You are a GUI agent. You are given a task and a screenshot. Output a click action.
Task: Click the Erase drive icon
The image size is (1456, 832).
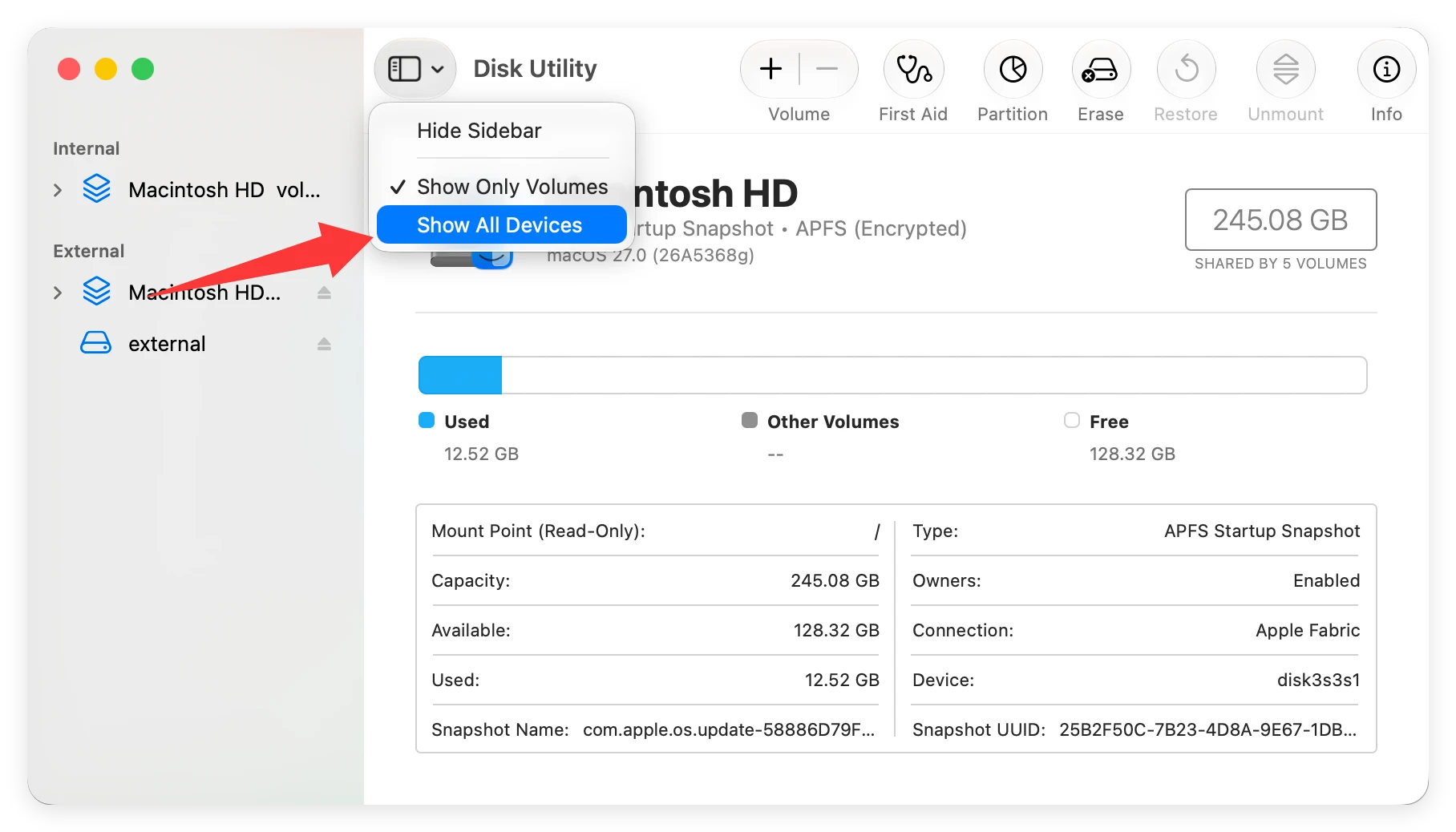coord(1100,69)
